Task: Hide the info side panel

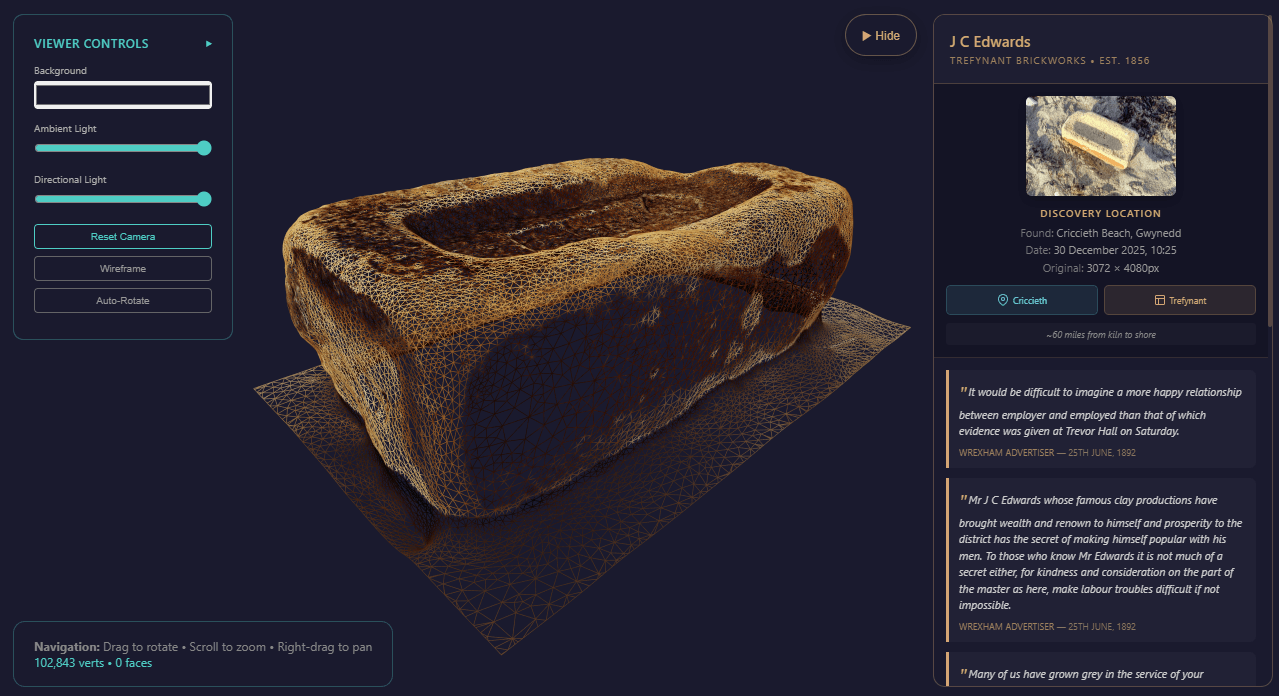Action: [x=880, y=36]
